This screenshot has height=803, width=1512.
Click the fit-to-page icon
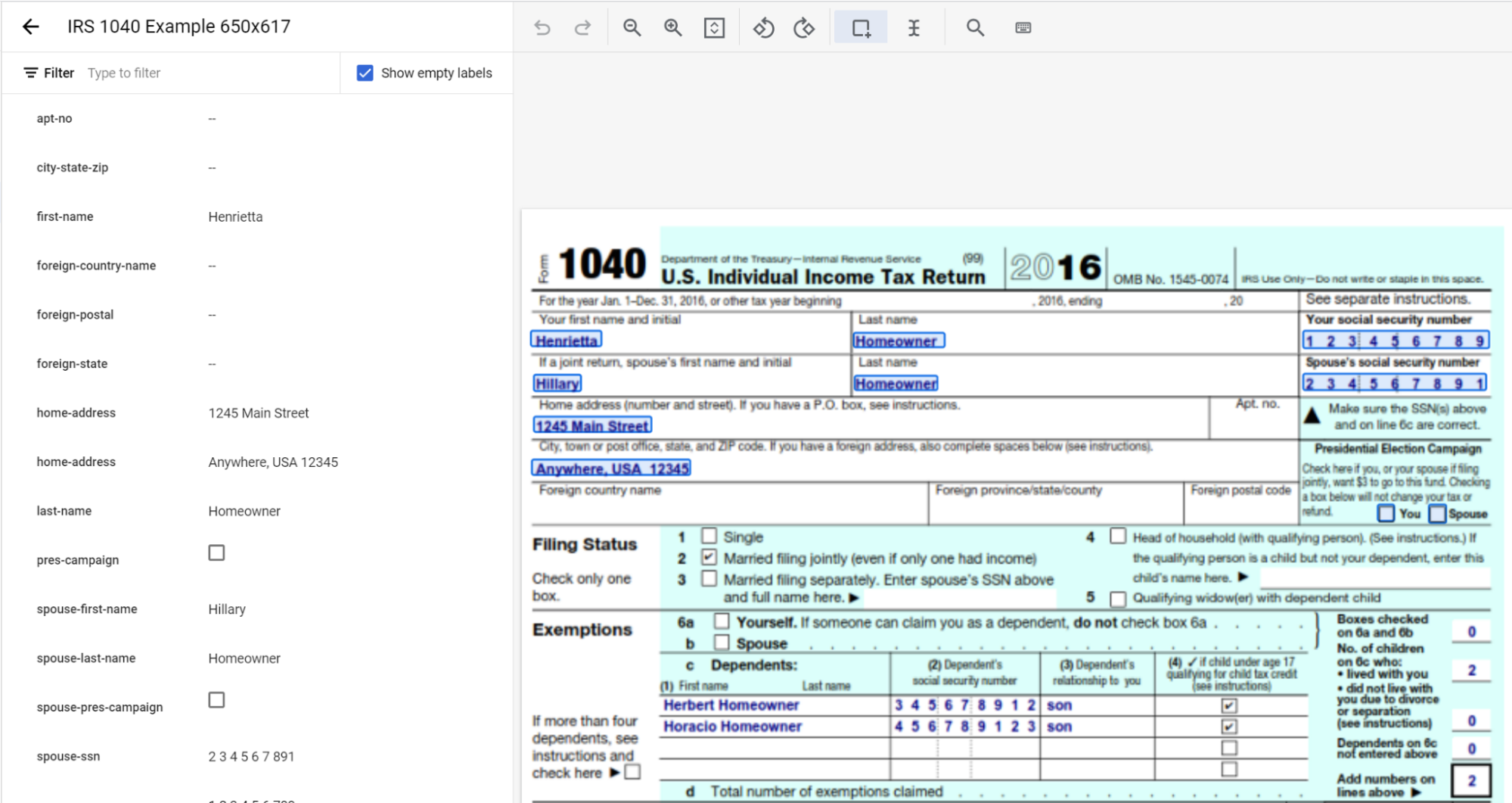click(713, 27)
